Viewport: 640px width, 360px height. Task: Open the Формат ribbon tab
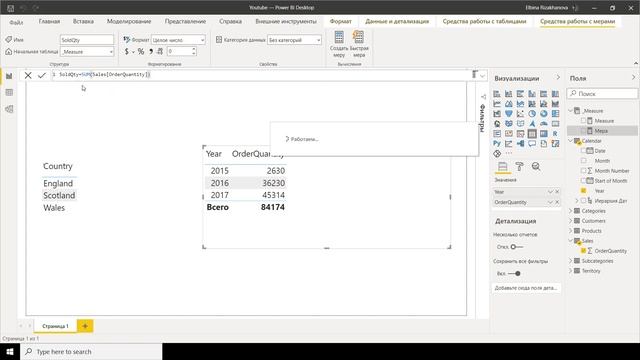tap(340, 21)
